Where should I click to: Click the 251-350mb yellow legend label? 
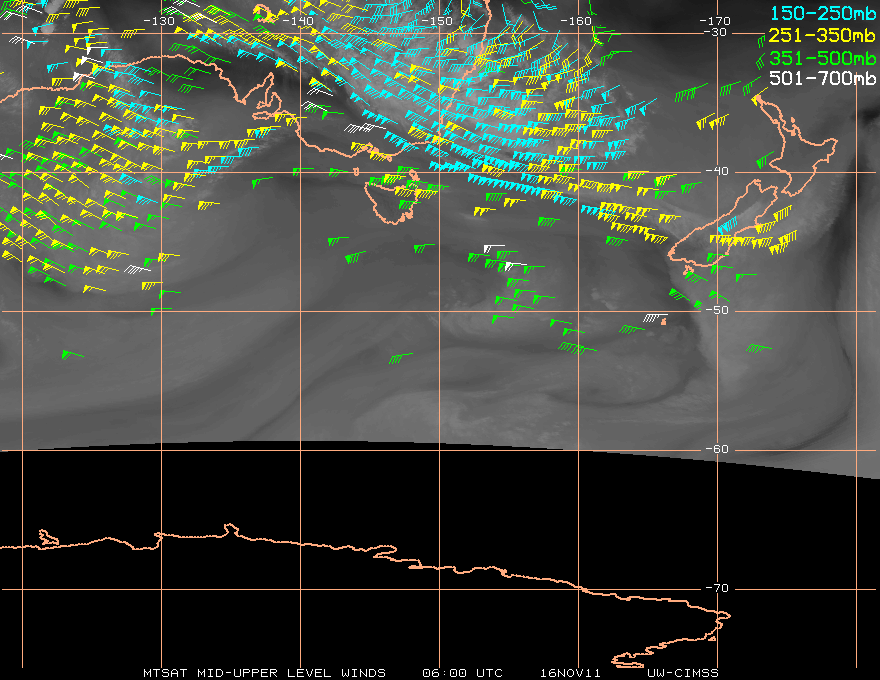(x=822, y=35)
